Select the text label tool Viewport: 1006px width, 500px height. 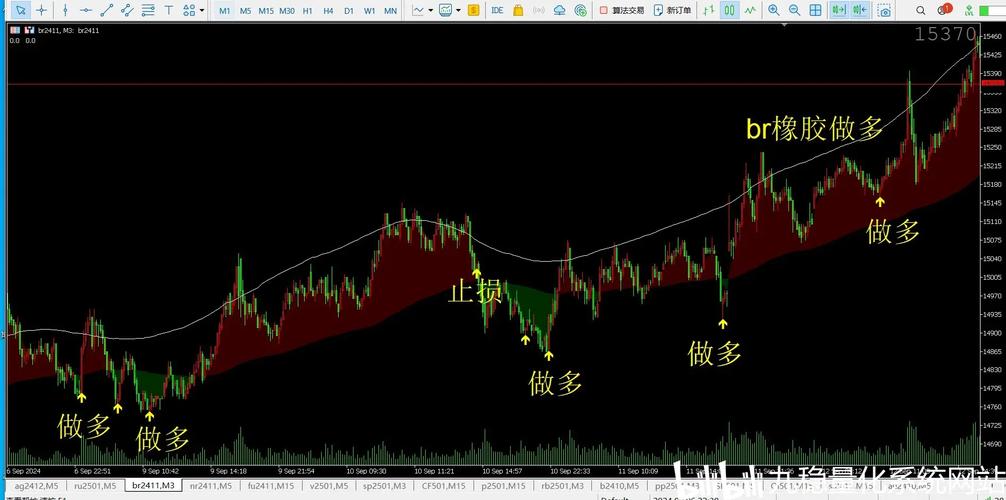click(168, 10)
